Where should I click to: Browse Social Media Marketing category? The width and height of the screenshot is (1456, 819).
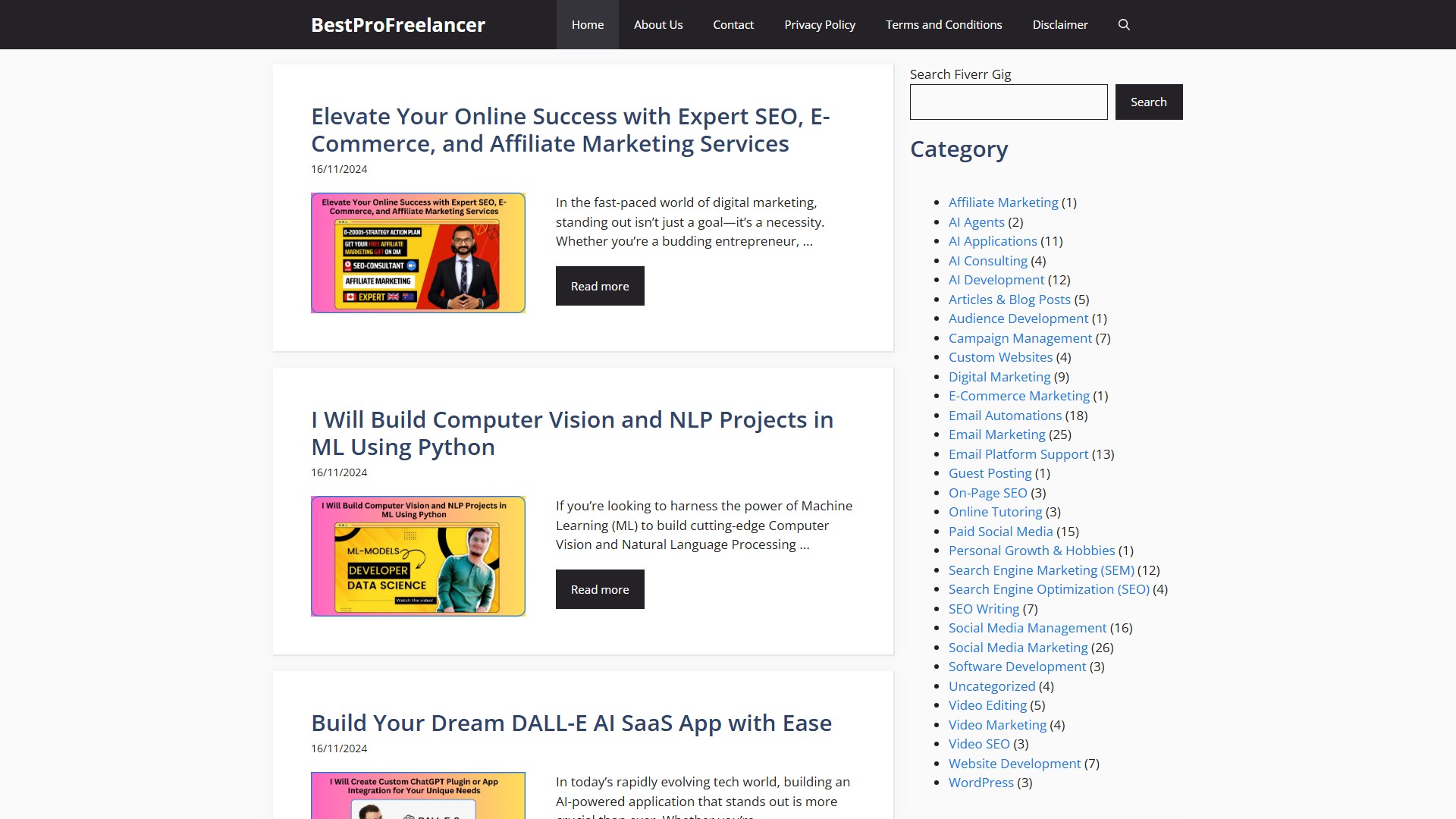1018,648
